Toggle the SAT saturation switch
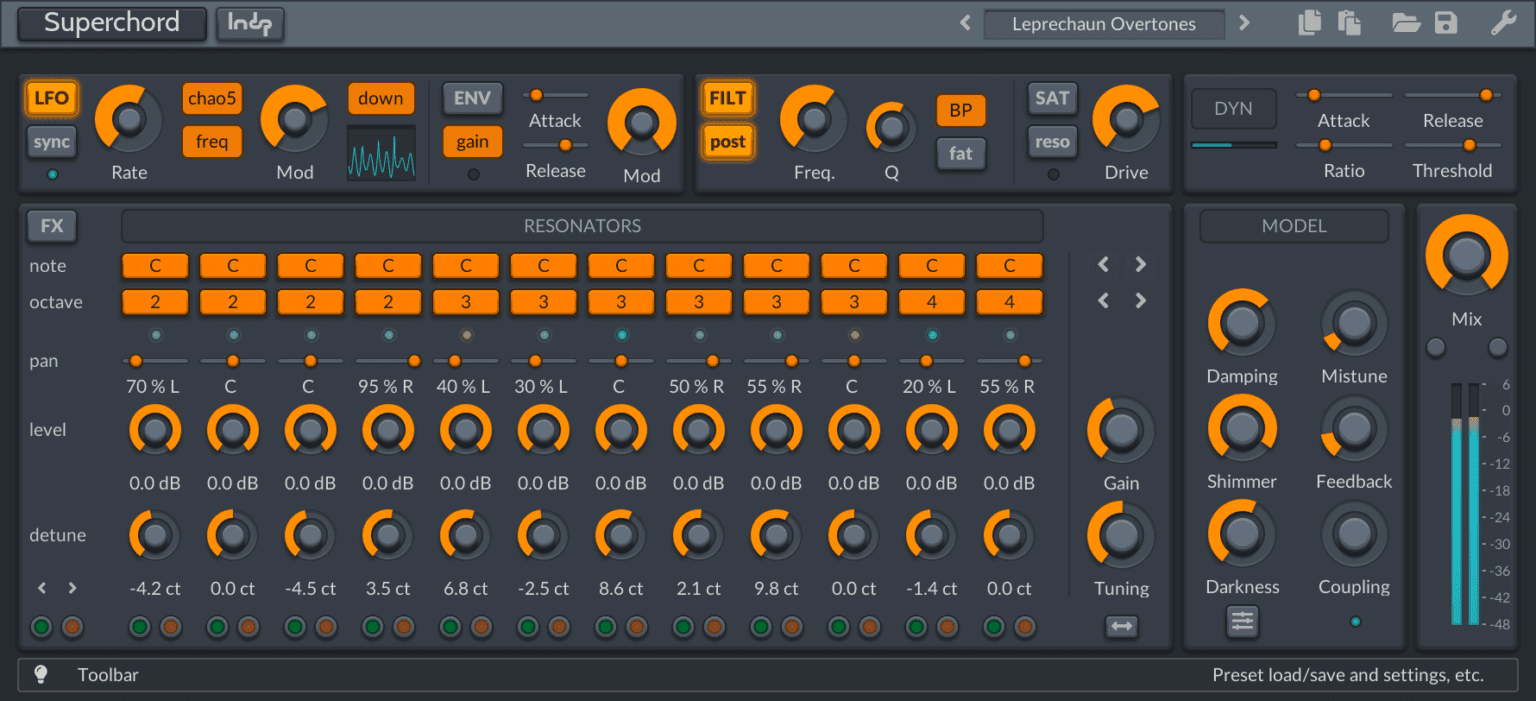 [1052, 98]
